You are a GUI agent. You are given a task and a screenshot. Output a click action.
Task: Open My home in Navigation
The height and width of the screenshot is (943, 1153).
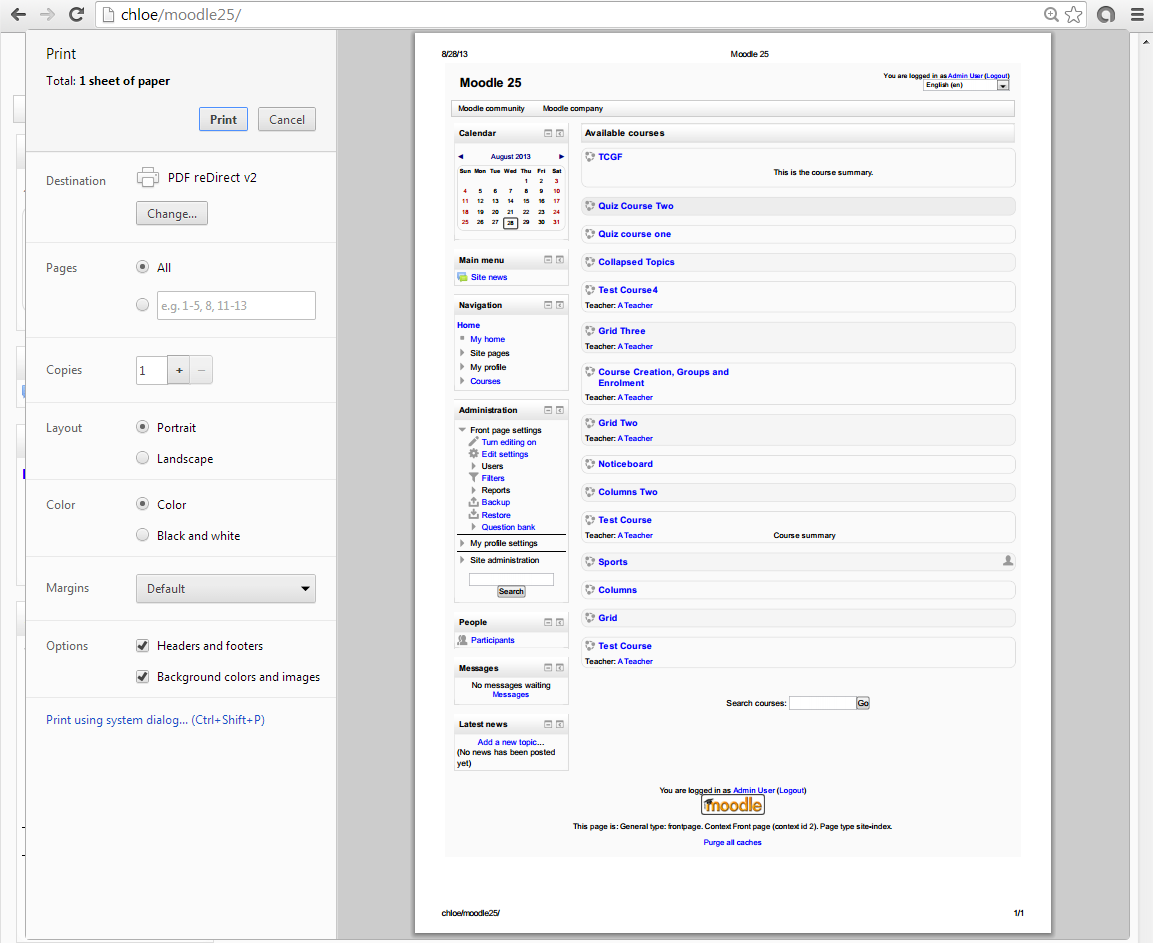(488, 339)
